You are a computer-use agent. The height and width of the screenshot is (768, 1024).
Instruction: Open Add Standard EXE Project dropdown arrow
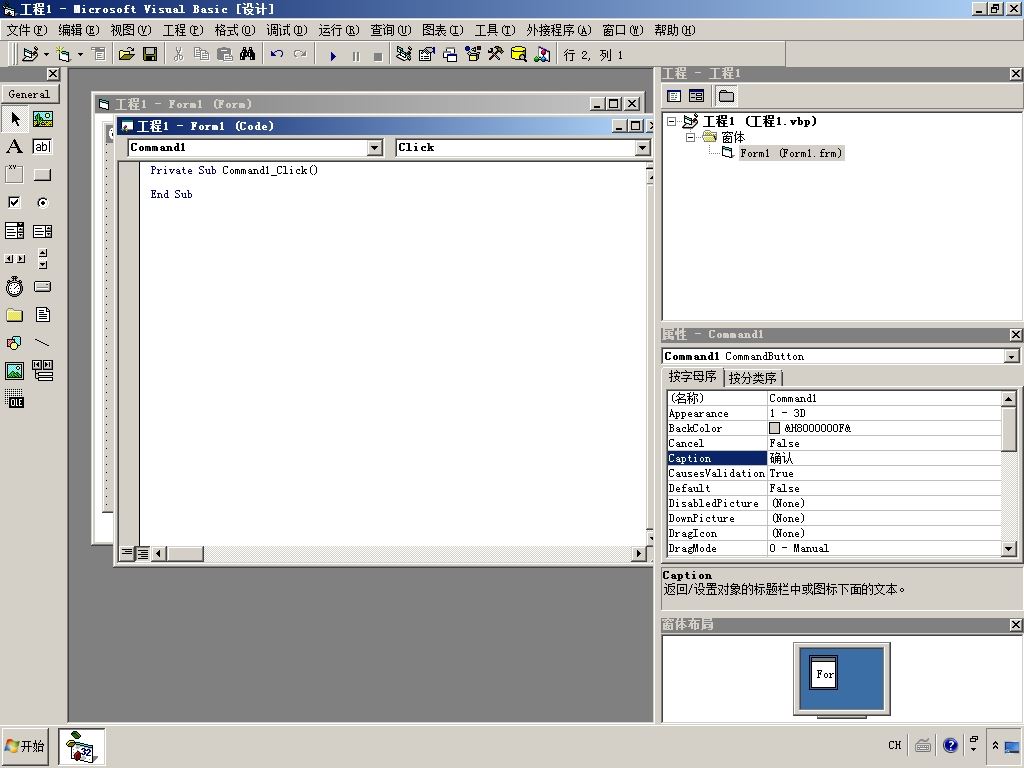point(46,54)
